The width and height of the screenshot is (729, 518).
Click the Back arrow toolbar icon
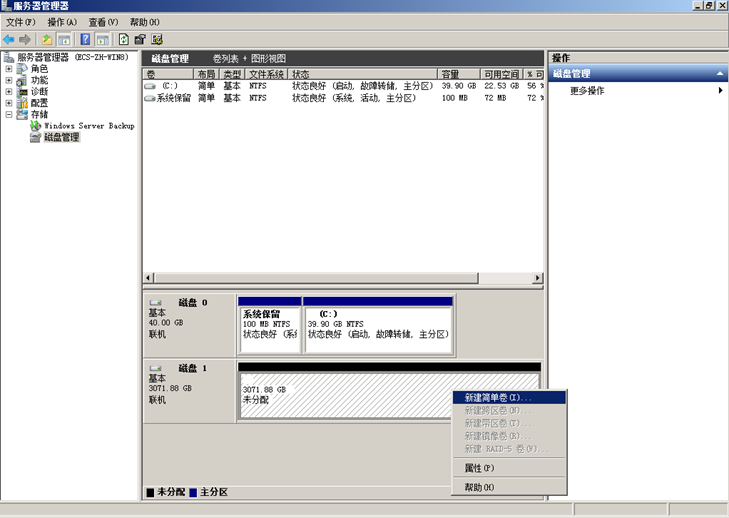pos(9,39)
